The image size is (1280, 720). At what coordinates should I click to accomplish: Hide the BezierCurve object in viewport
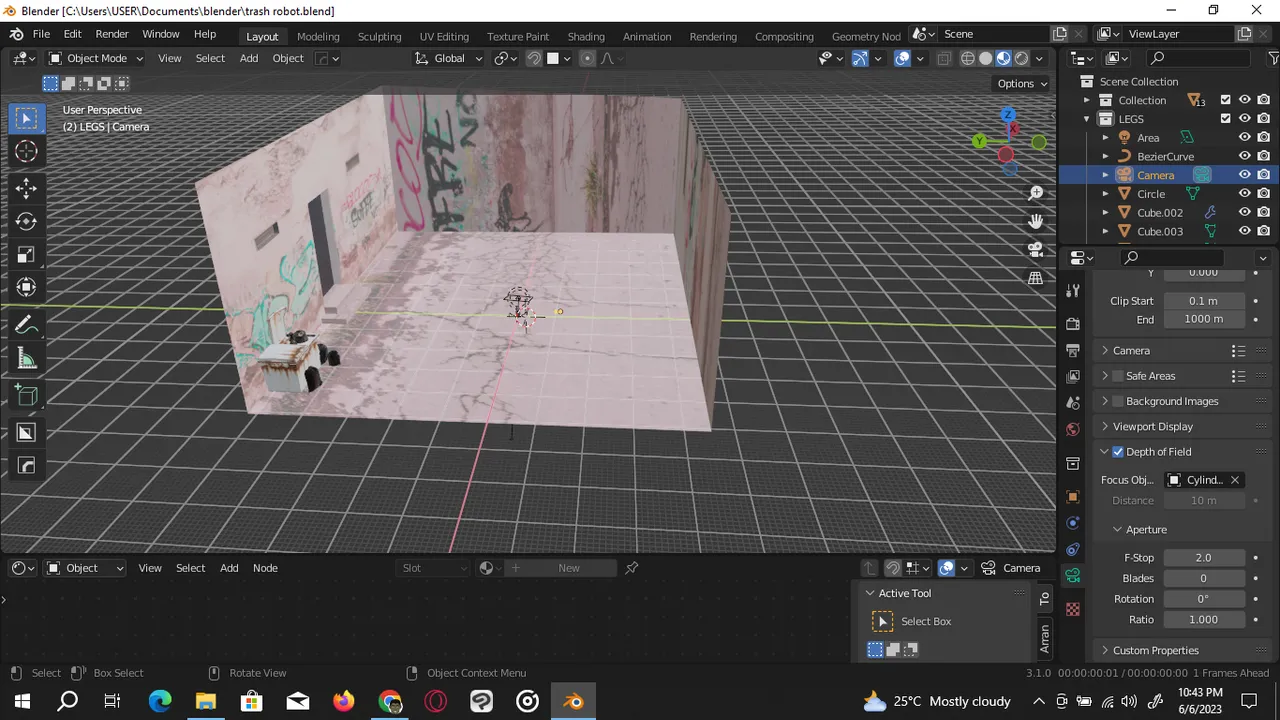point(1245,156)
